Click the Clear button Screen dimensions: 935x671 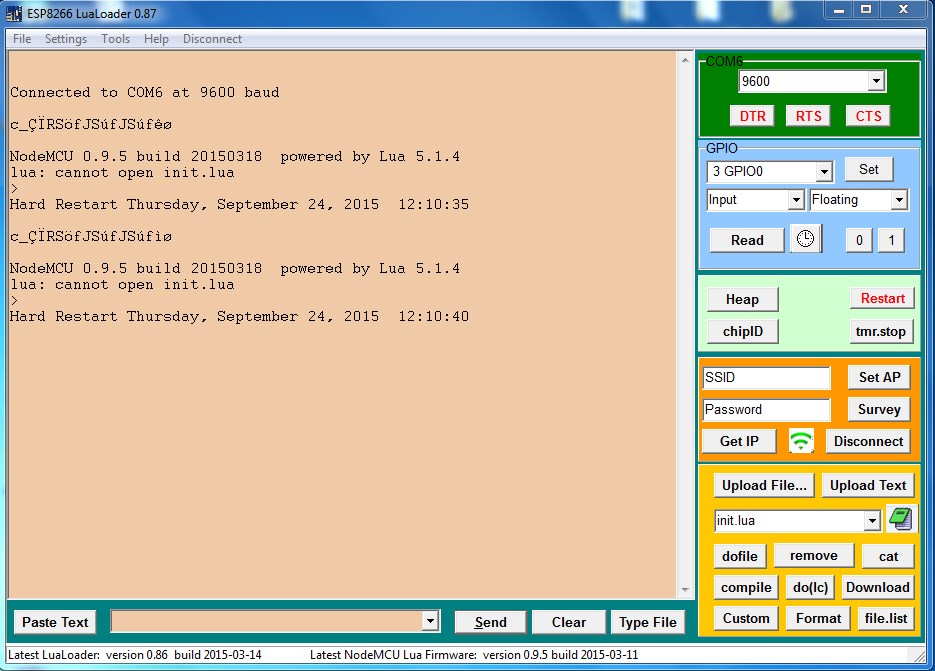click(569, 622)
